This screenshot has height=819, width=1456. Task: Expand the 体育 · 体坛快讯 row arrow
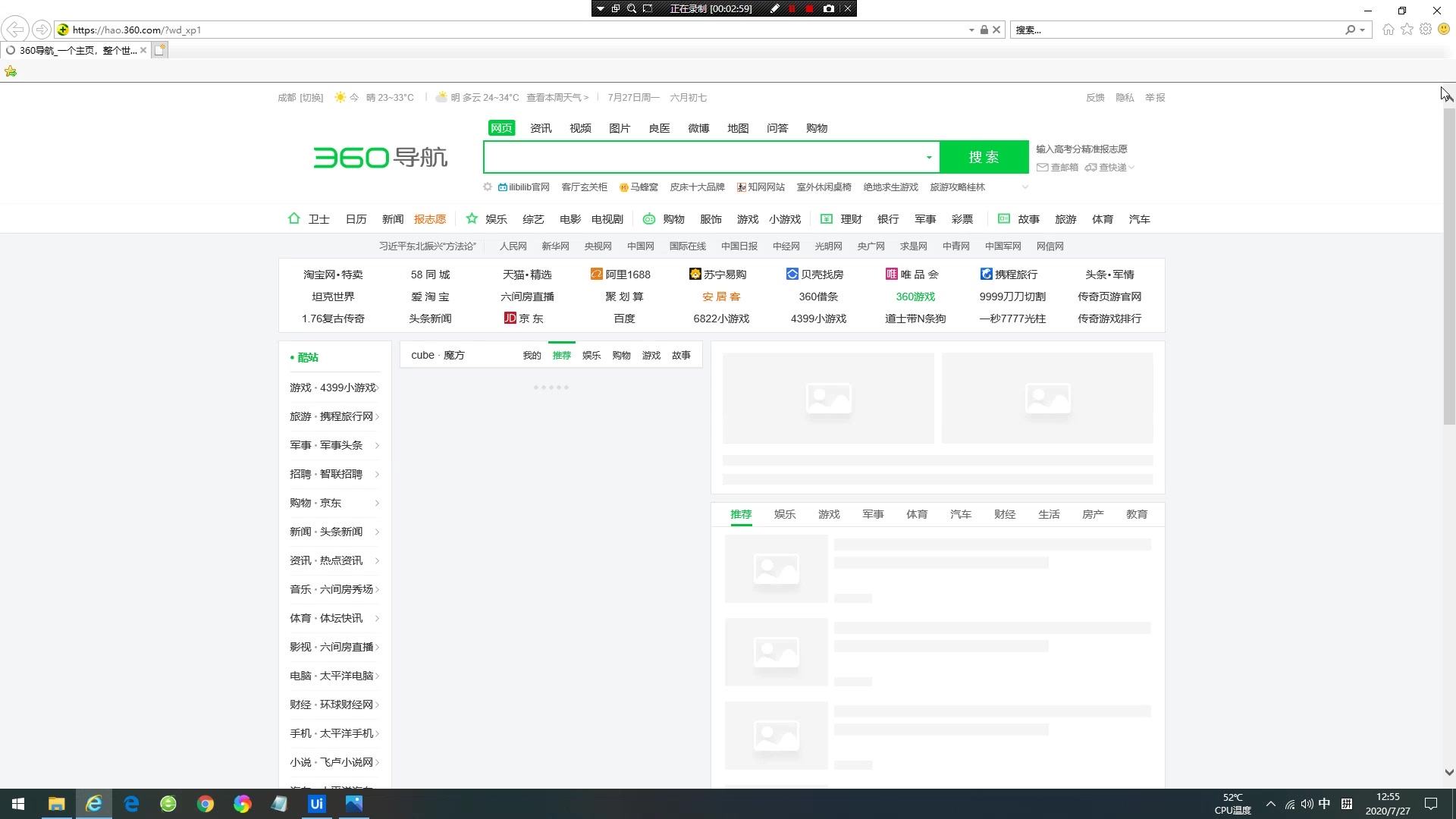[x=377, y=618]
